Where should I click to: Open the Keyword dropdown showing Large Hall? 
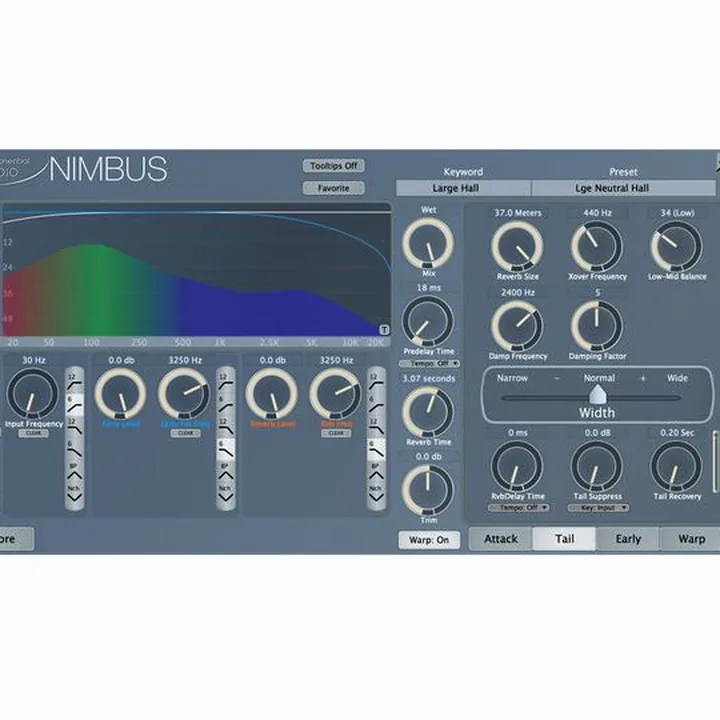pyautogui.click(x=463, y=188)
